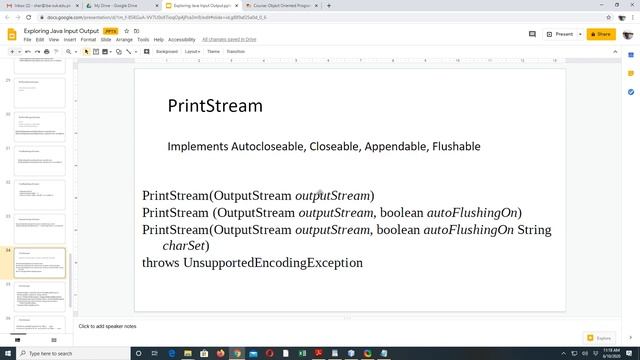Open the Calendar side panel icon
The width and height of the screenshot is (640, 360).
pos(631,55)
